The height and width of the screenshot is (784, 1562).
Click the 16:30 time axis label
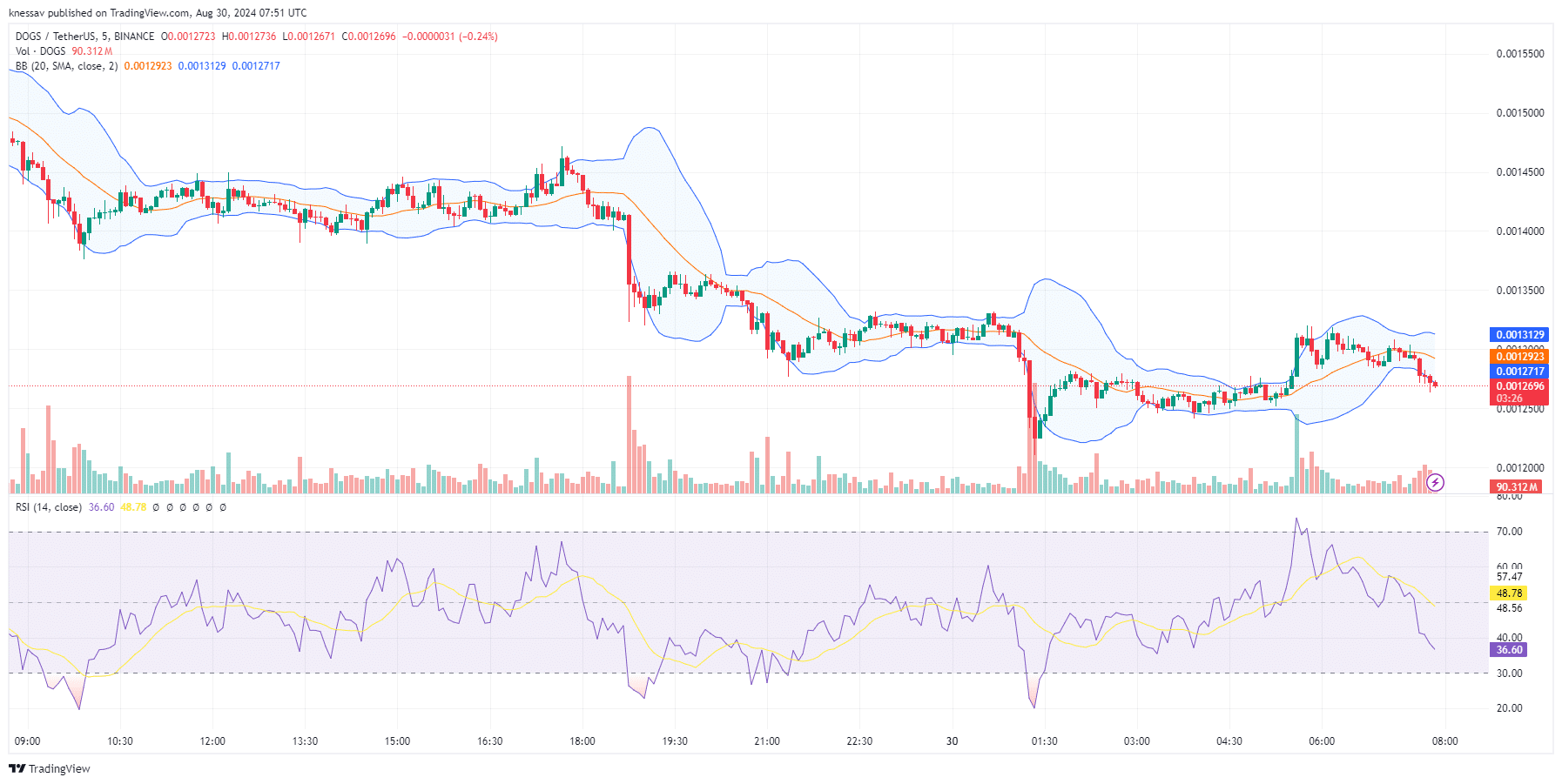(x=490, y=741)
